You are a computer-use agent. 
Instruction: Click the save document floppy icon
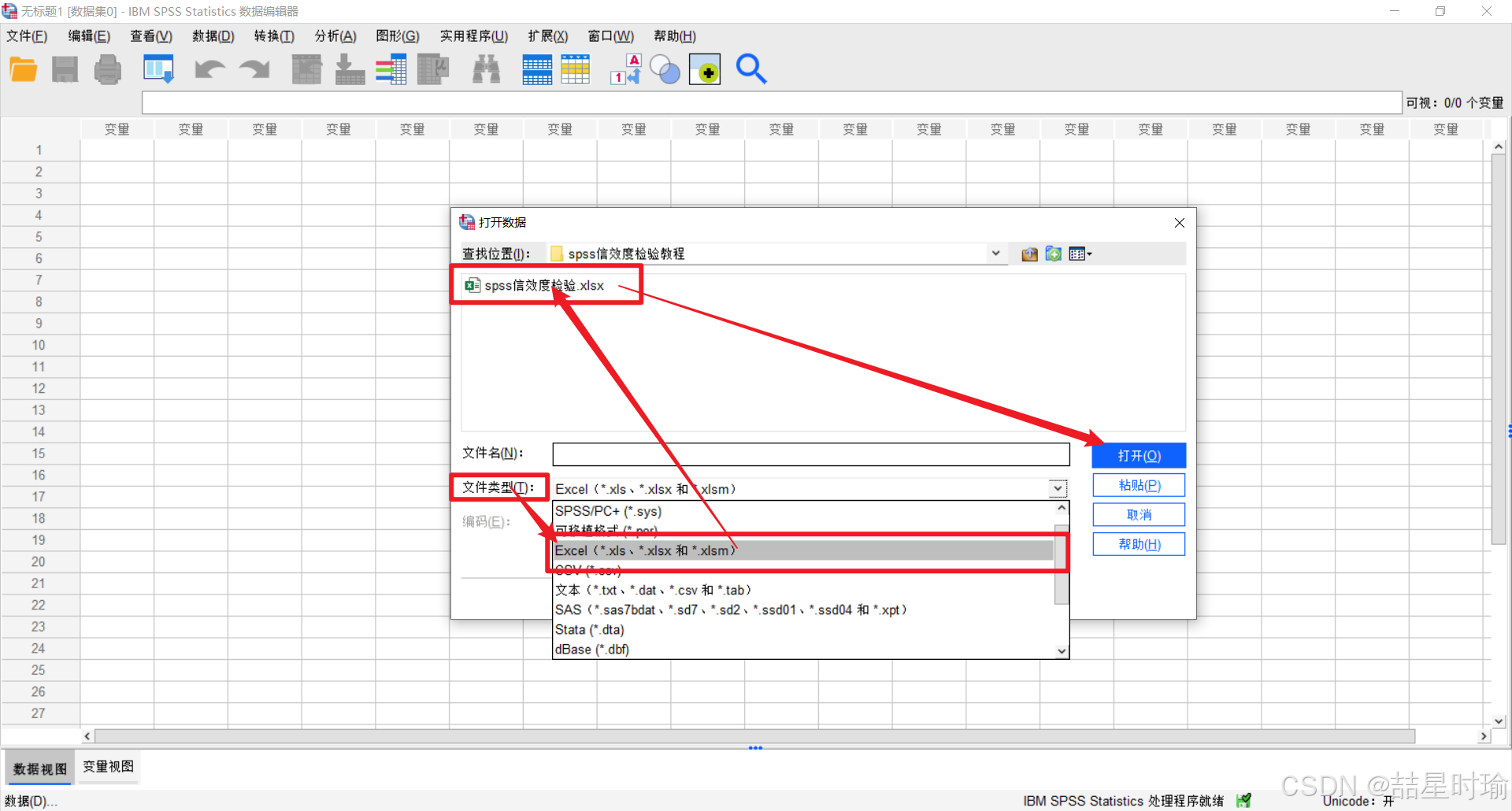point(65,70)
